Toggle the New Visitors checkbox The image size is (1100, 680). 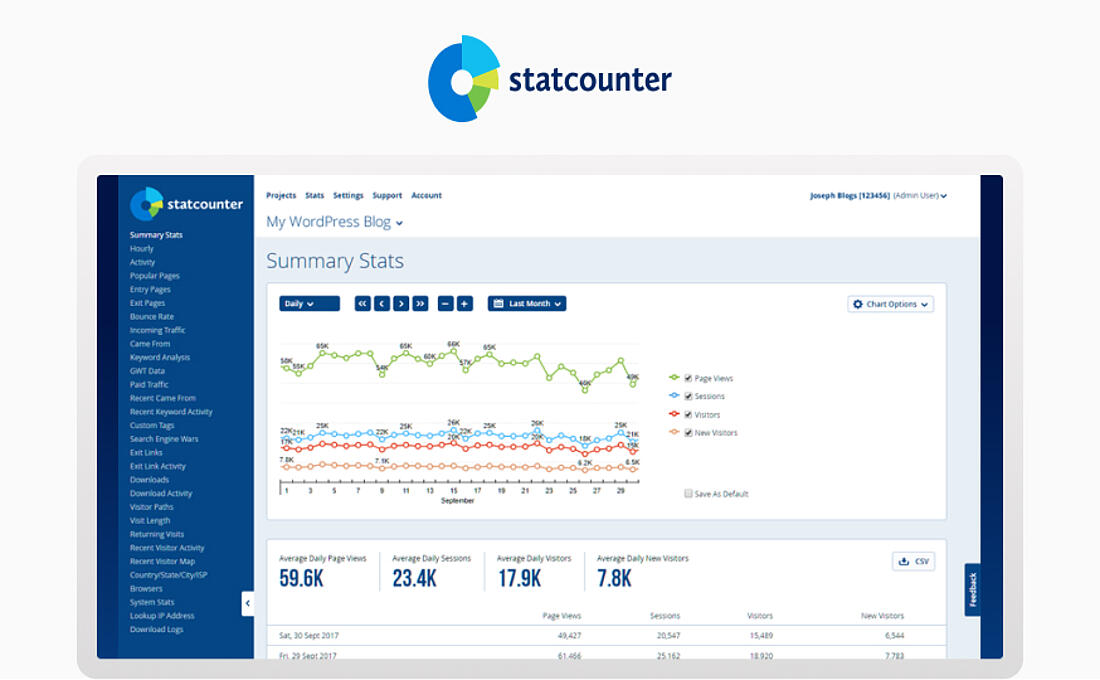688,433
